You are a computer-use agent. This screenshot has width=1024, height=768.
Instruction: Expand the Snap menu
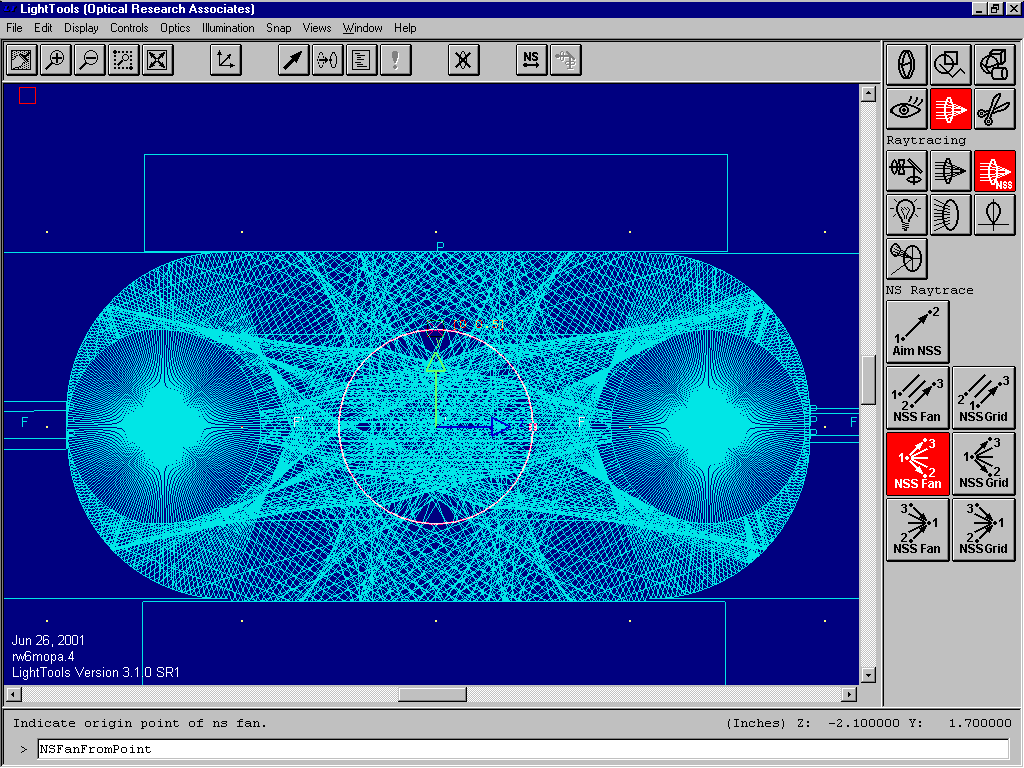[x=279, y=28]
